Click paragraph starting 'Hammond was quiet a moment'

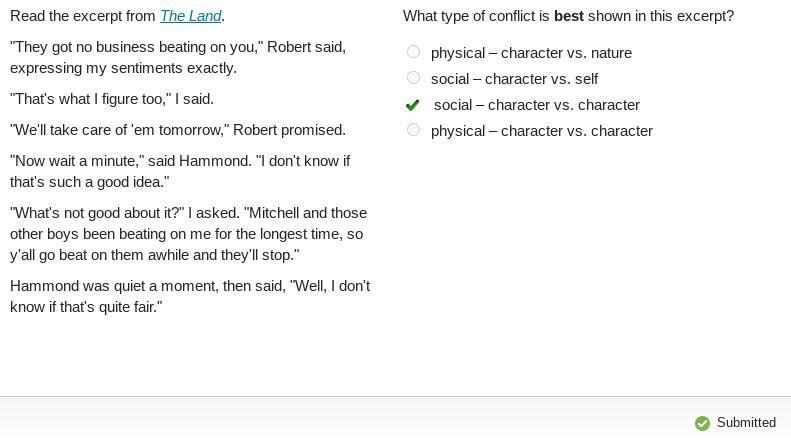pos(190,297)
